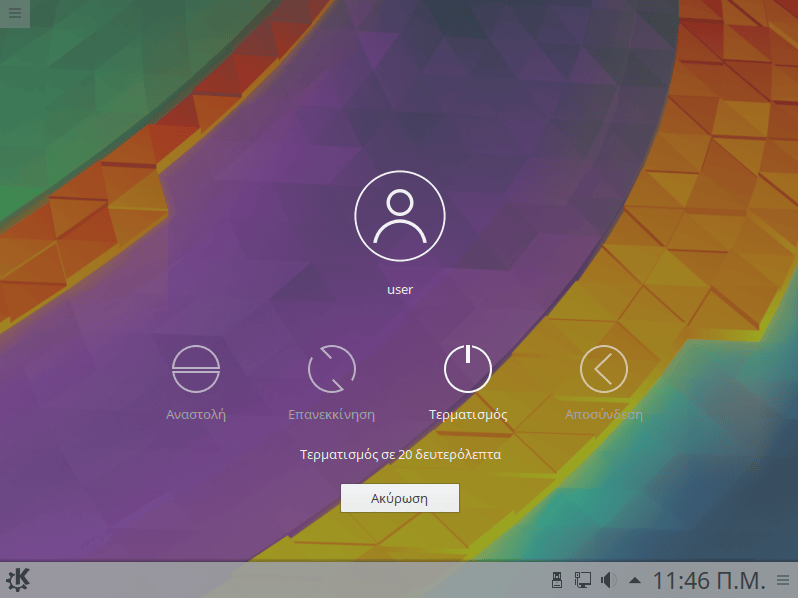Cancel shutdown with the Ακύρωση button
The height and width of the screenshot is (598, 798).
tap(400, 498)
